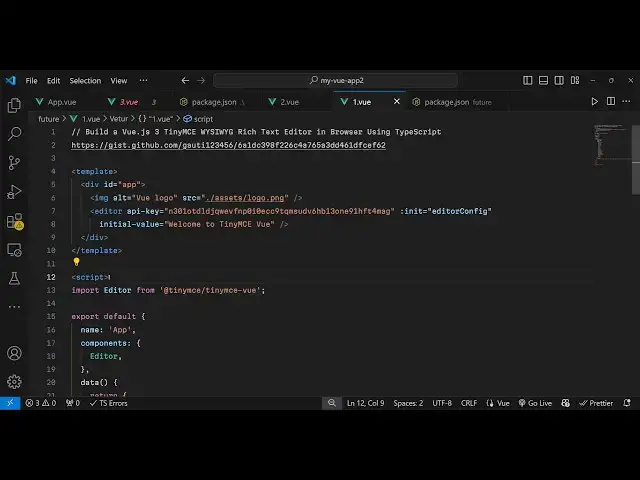Click the script breadcrumb item
This screenshot has height=480, width=640.
(x=198, y=119)
